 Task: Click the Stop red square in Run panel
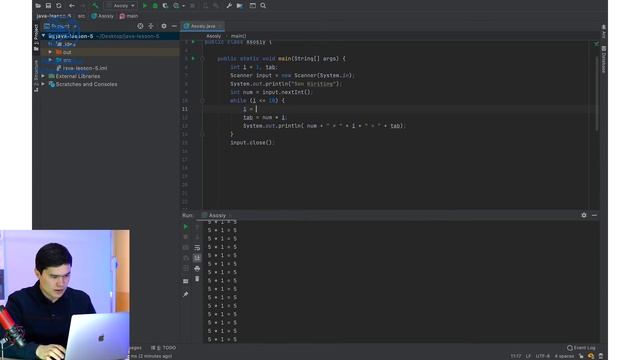pyautogui.click(x=186, y=237)
